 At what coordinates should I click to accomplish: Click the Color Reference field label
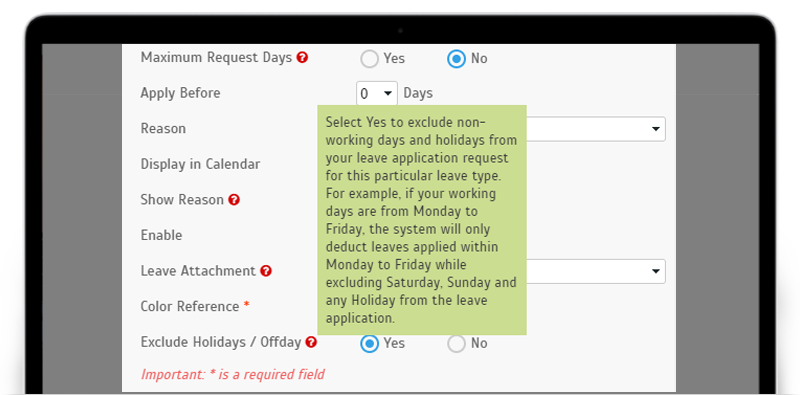coord(190,306)
